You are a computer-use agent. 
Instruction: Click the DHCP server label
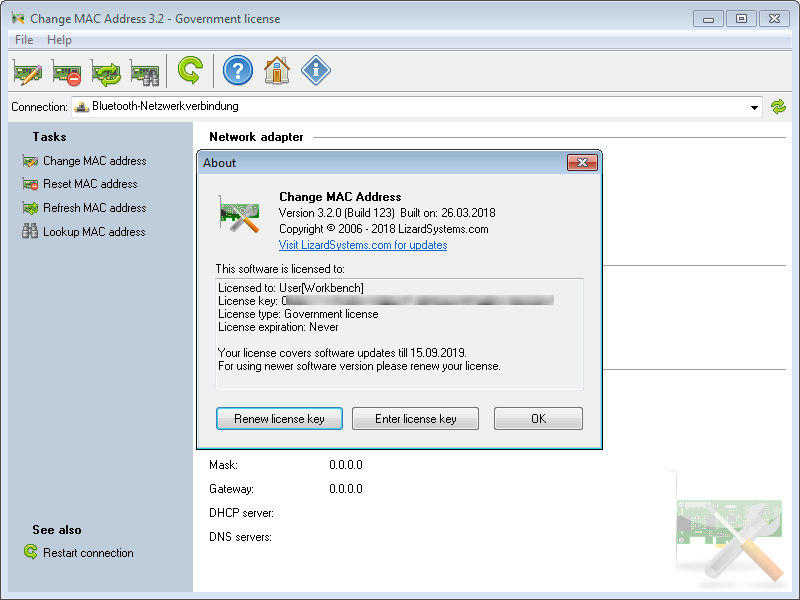[241, 513]
